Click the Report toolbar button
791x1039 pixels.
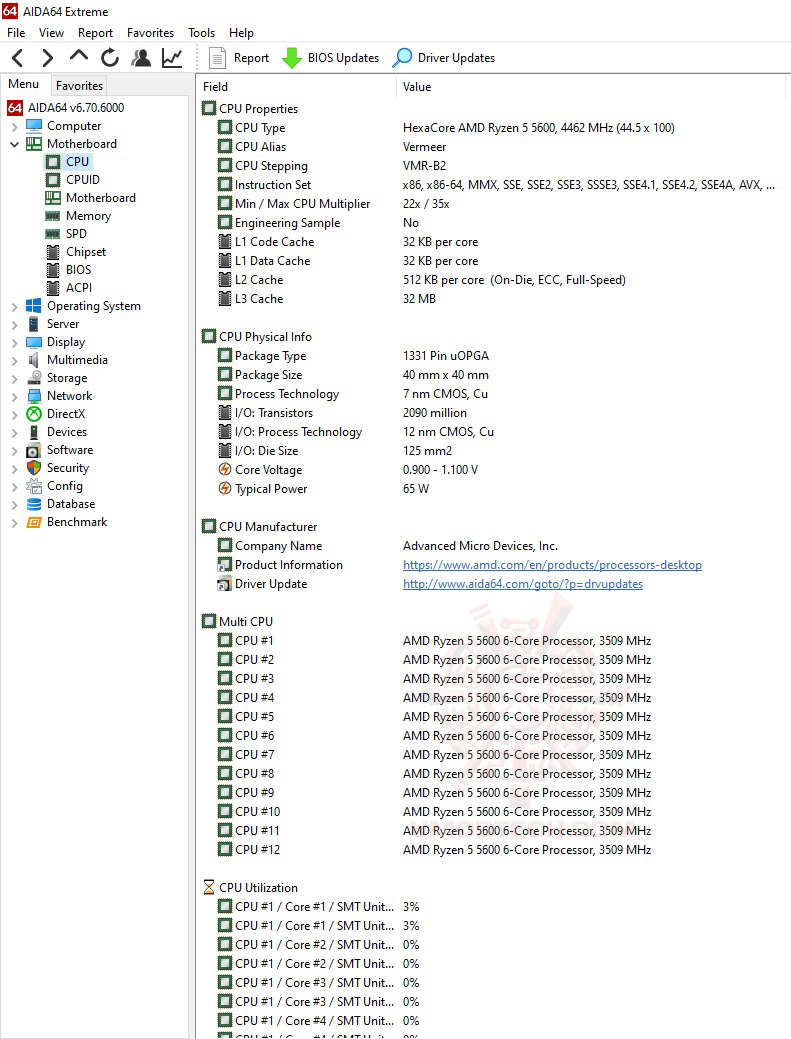point(239,58)
